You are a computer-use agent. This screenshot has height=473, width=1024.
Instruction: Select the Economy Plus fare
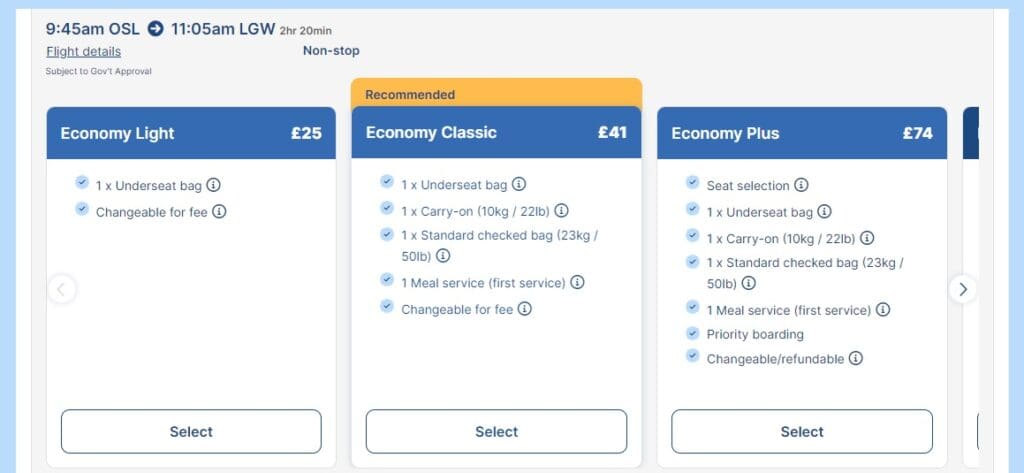click(801, 432)
